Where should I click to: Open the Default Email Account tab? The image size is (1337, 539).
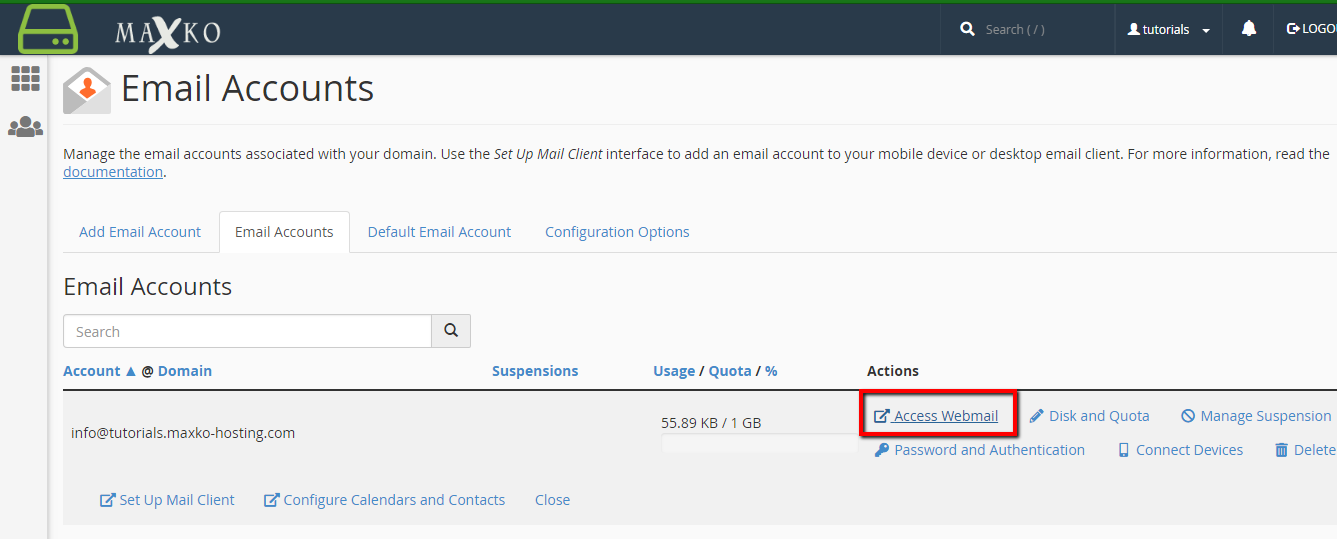pos(439,232)
